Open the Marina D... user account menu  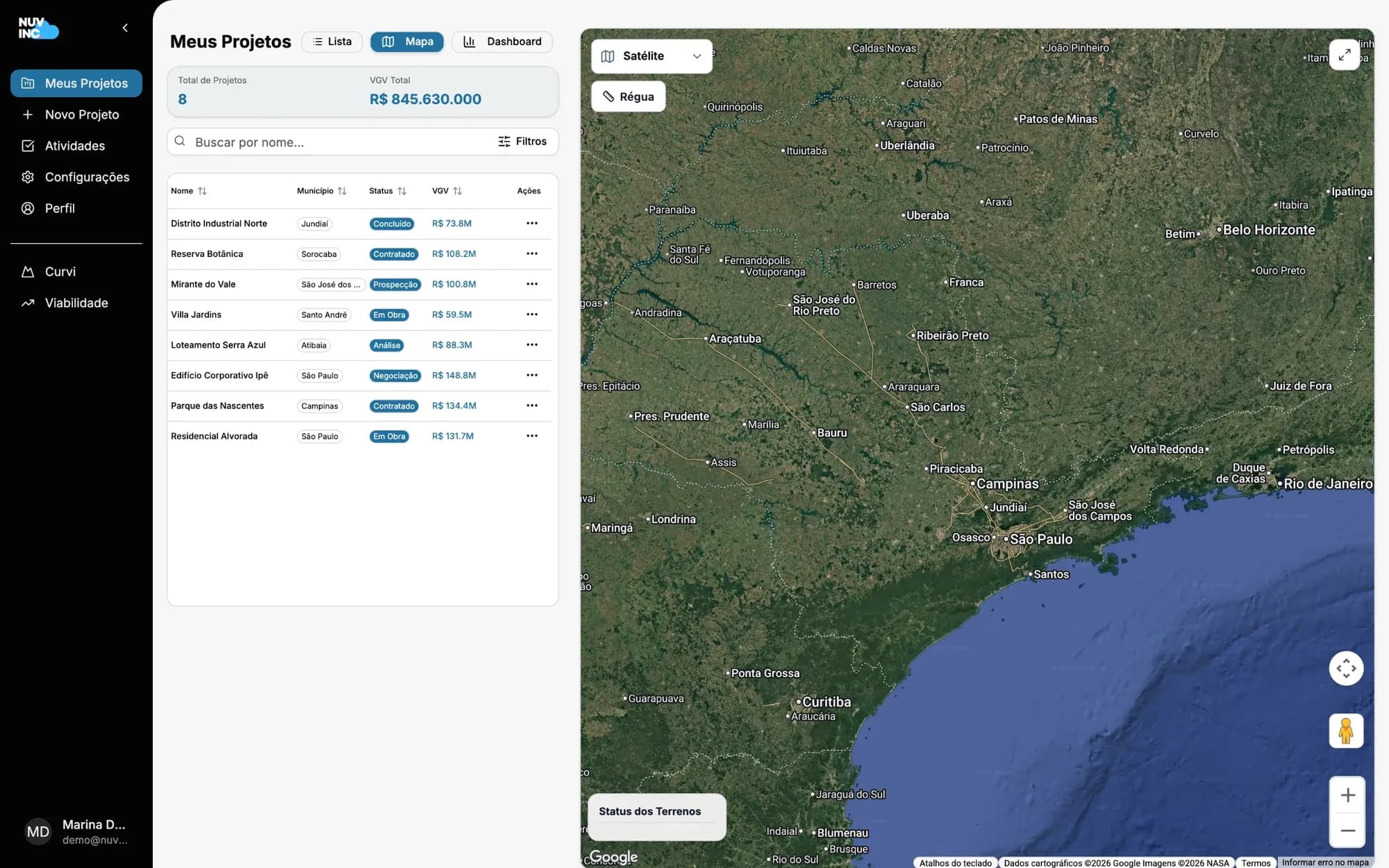point(76,832)
